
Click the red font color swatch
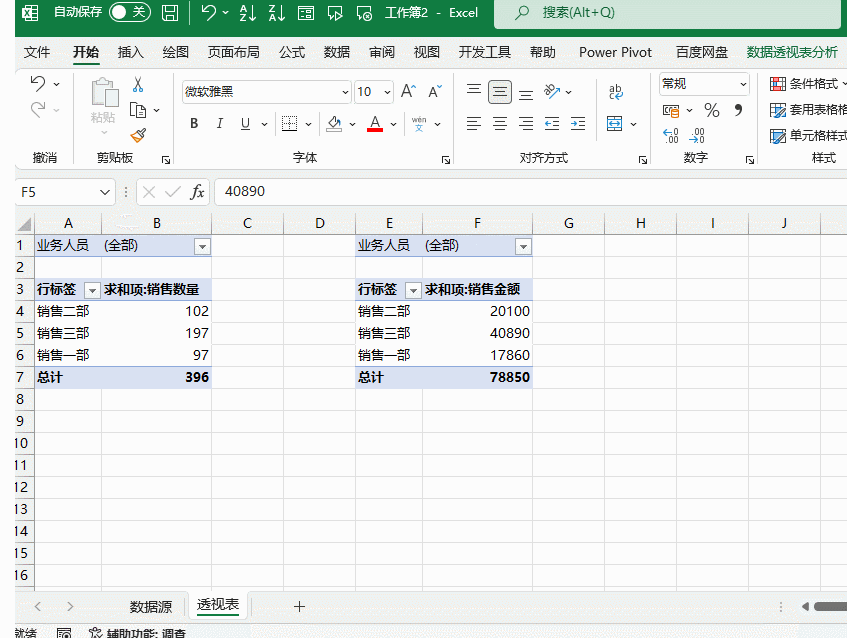pyautogui.click(x=375, y=124)
